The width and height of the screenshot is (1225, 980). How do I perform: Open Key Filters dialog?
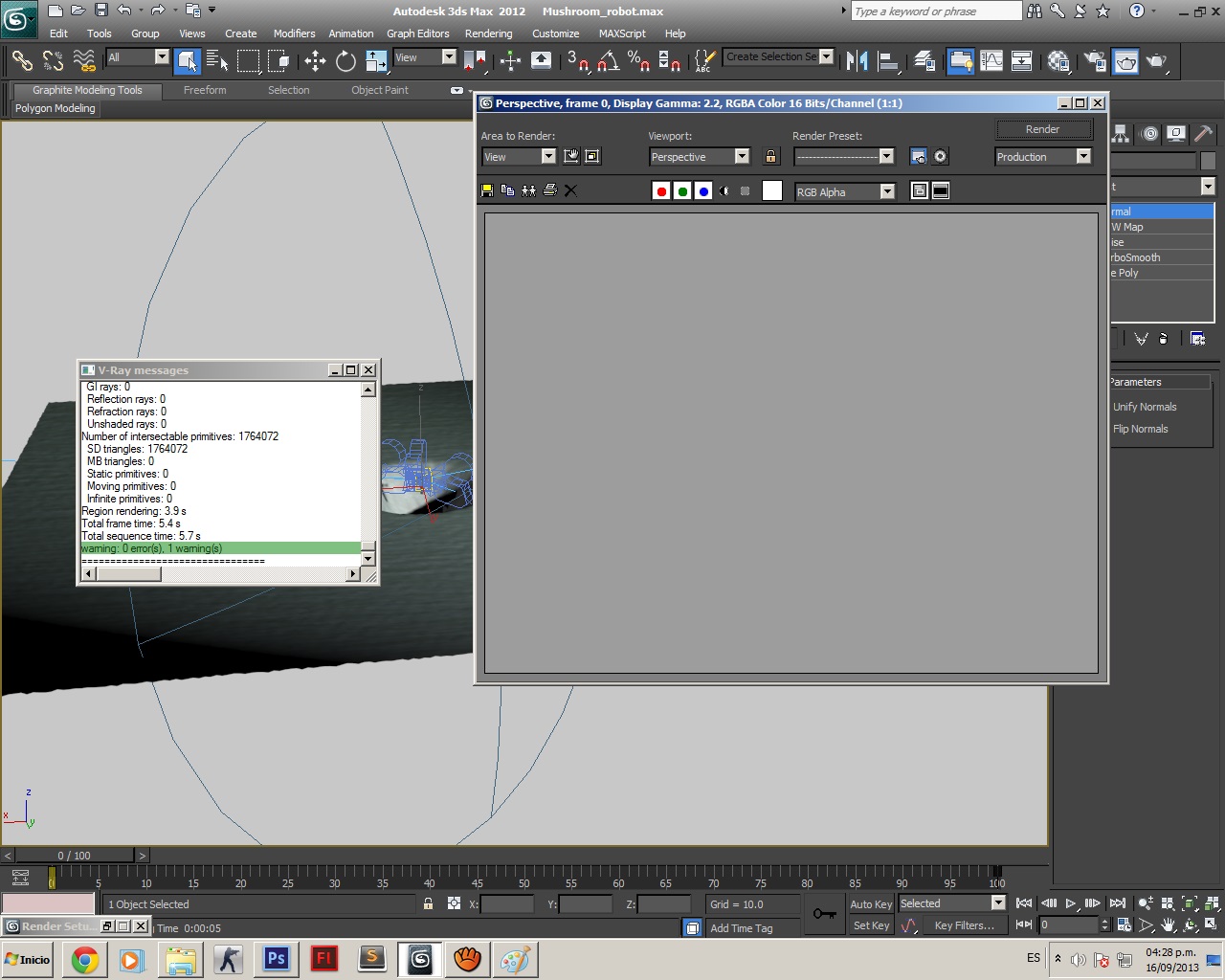click(964, 925)
